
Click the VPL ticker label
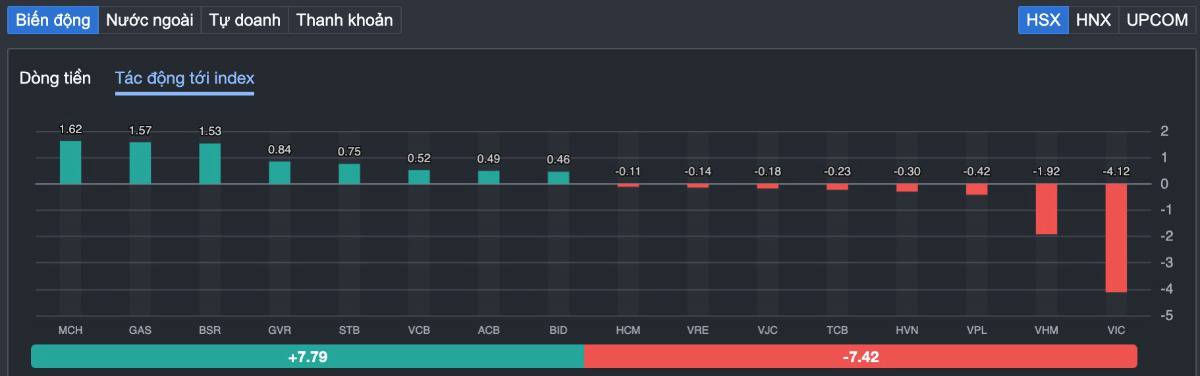976,329
